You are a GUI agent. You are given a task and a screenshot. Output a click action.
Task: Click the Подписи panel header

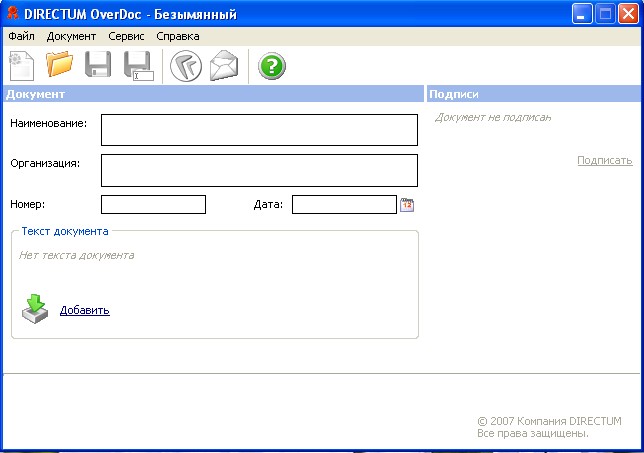(x=534, y=94)
